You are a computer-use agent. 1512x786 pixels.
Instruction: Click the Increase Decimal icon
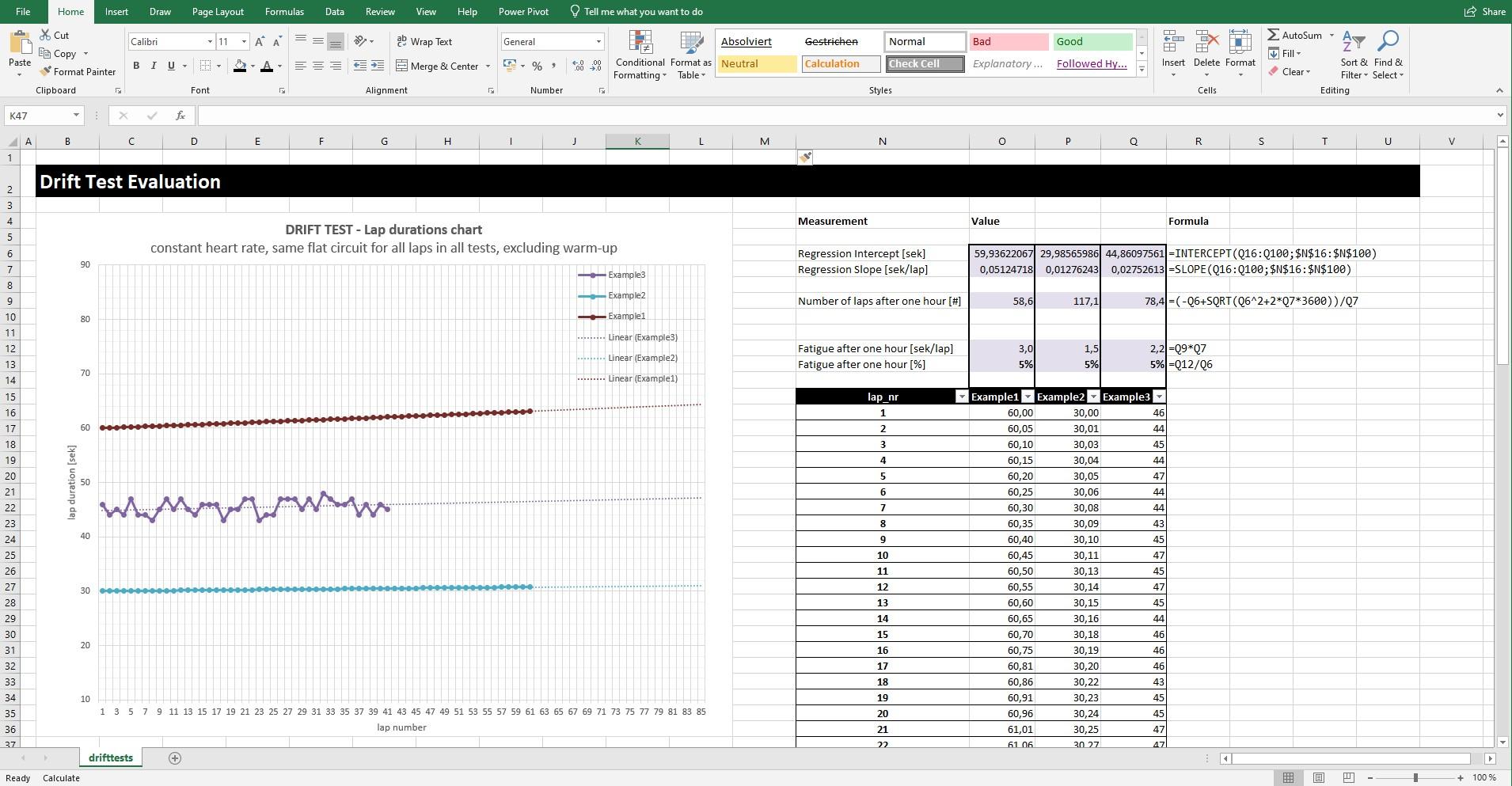point(578,66)
